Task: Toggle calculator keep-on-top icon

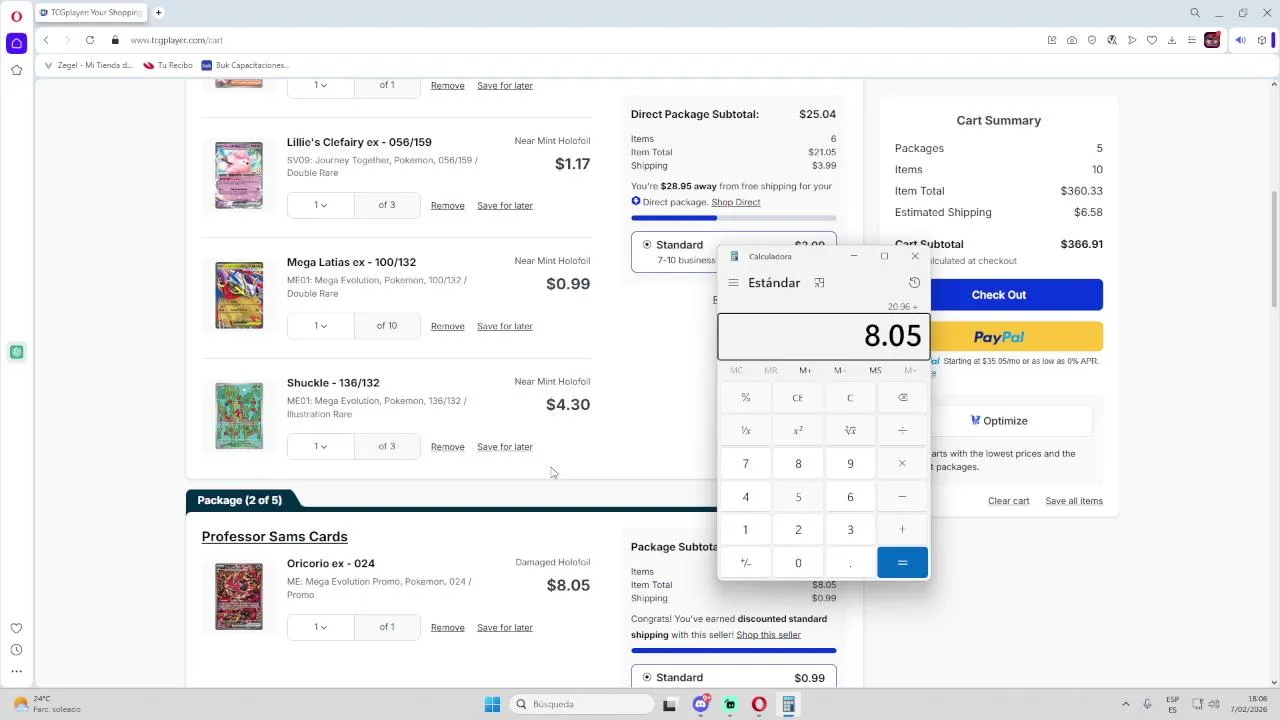Action: point(819,283)
